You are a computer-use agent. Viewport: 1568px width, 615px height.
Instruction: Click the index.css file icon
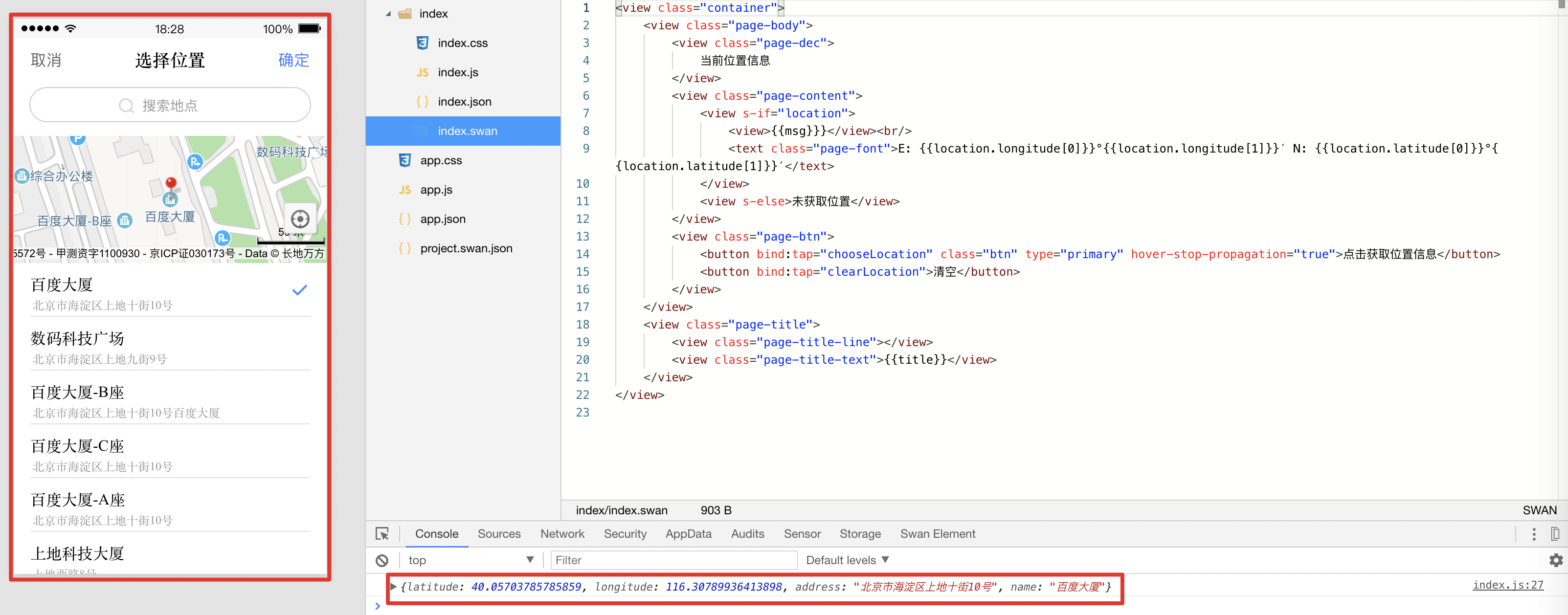[x=422, y=43]
